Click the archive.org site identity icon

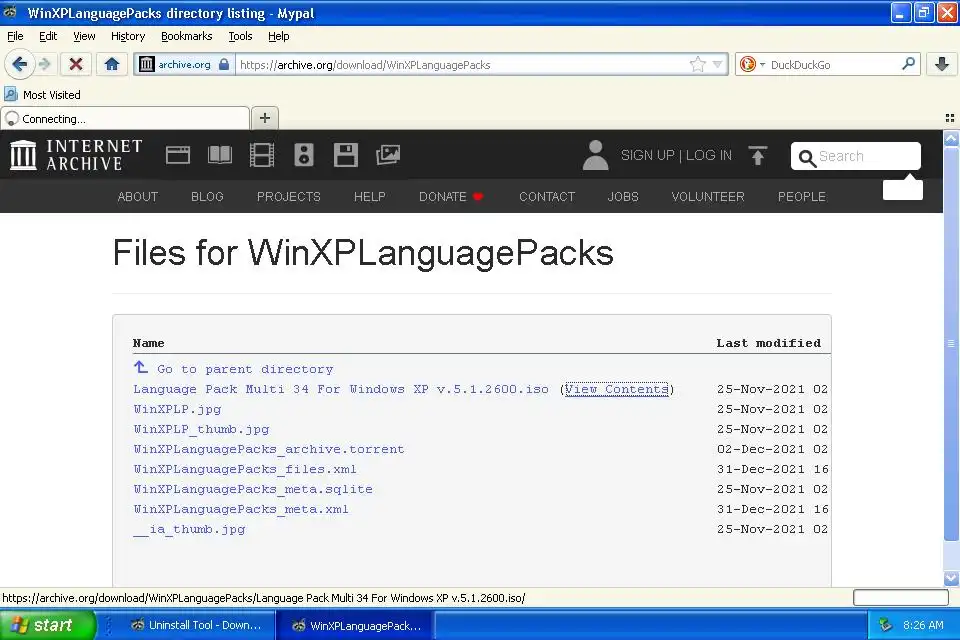[147, 64]
